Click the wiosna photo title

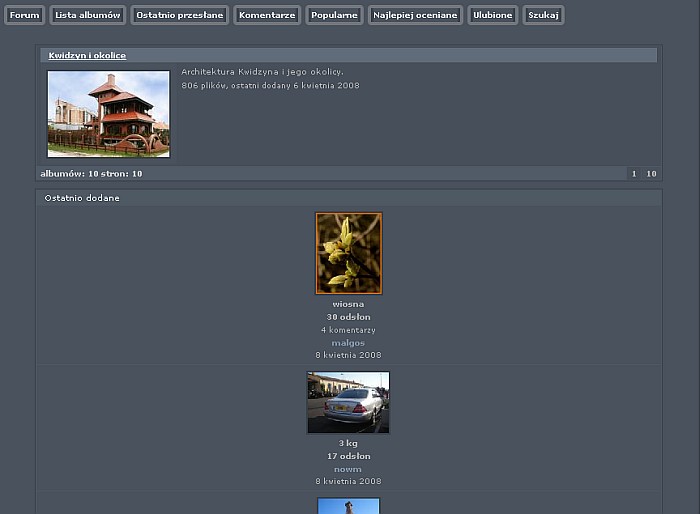tap(348, 304)
